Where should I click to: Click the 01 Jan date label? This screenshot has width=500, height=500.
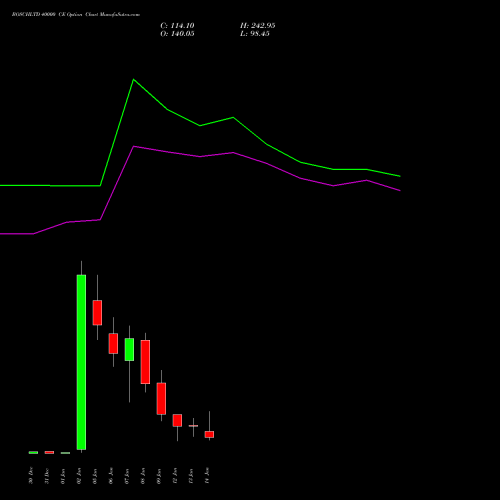[63, 476]
